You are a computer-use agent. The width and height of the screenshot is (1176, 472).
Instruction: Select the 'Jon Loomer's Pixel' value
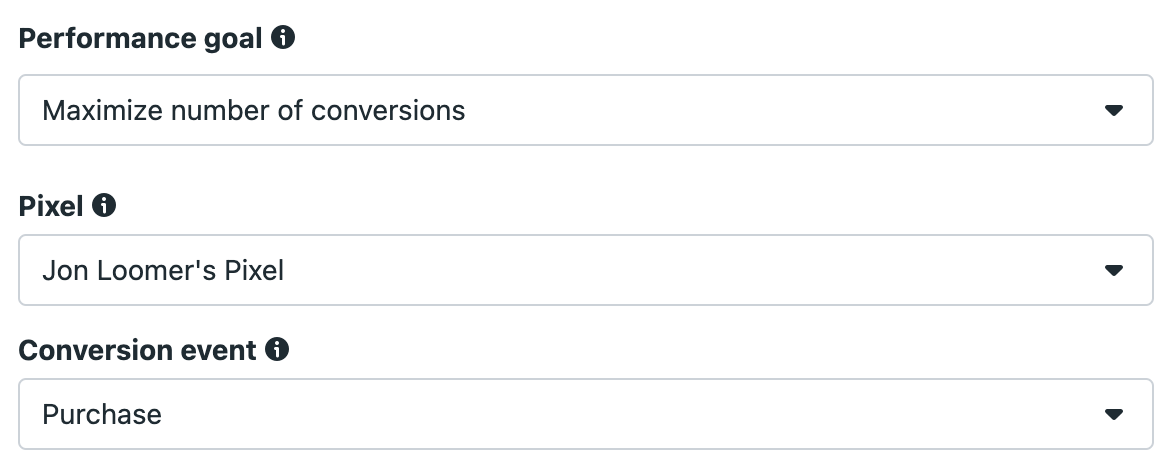click(x=163, y=270)
